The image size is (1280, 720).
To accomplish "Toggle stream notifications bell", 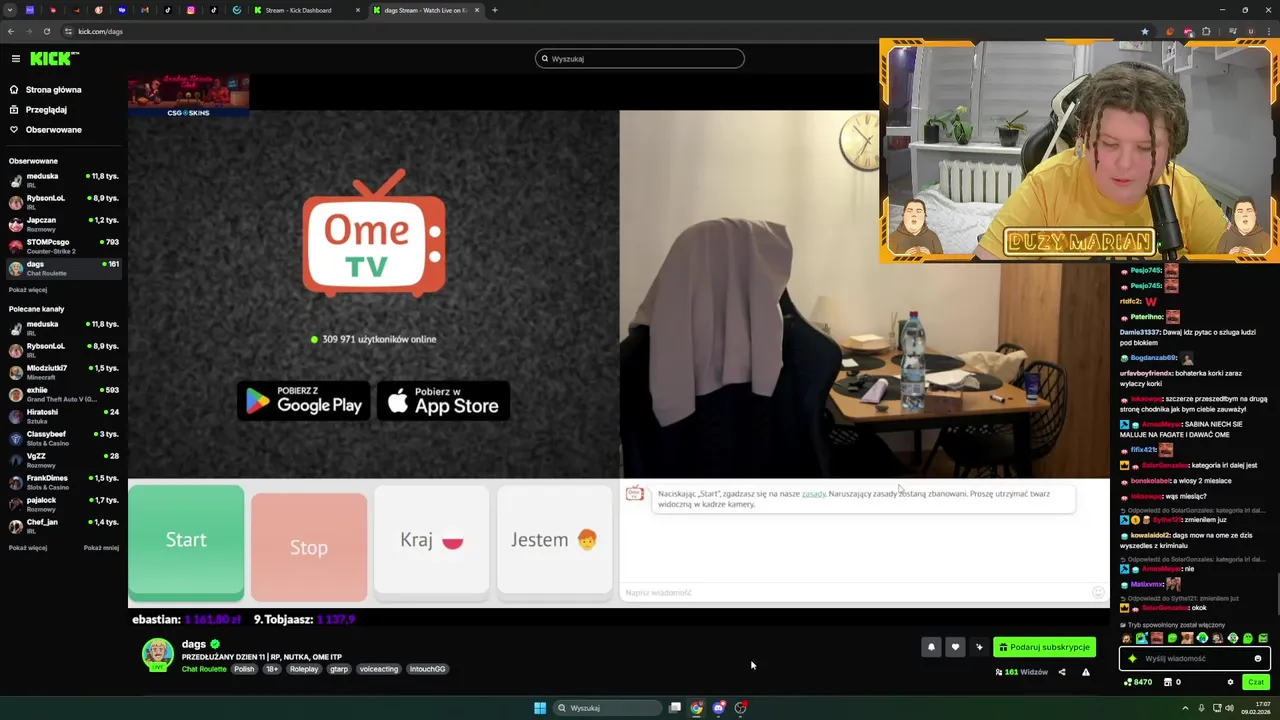I will click(931, 647).
